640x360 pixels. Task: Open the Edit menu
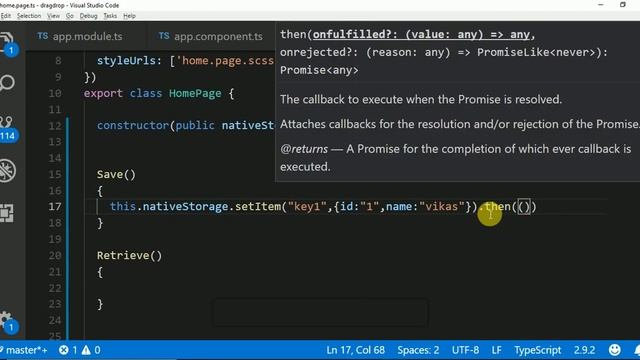tap(6, 16)
